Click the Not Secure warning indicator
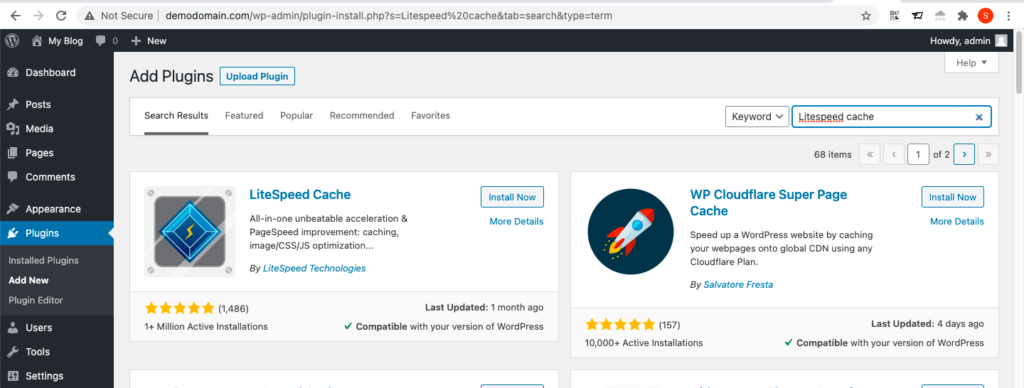 (119, 16)
